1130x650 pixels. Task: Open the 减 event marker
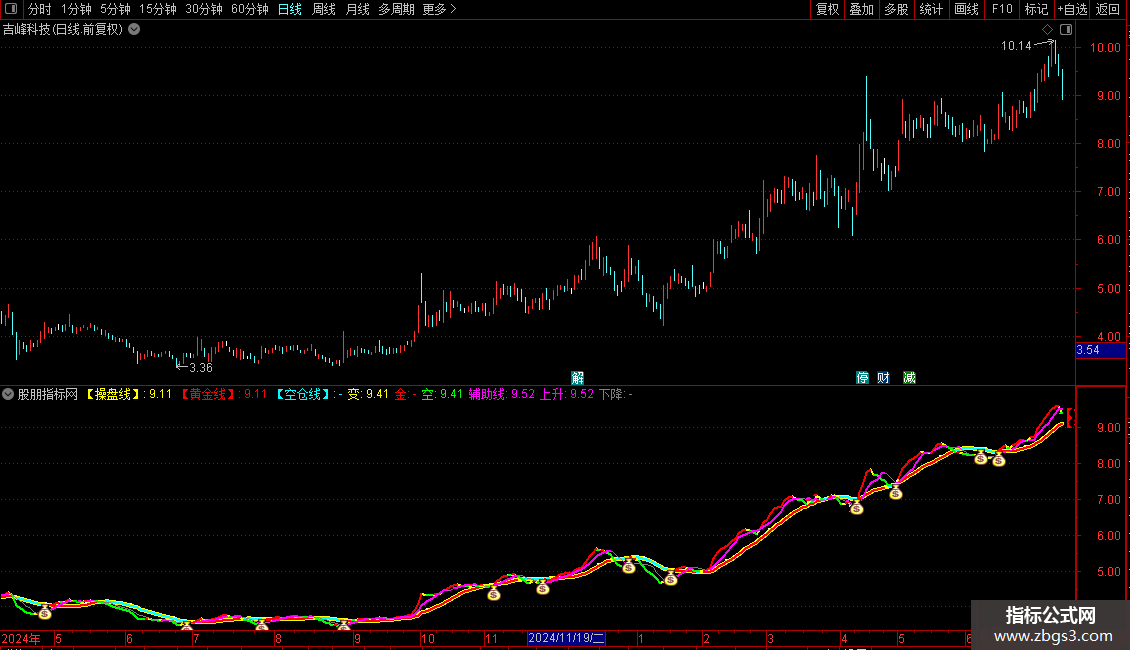pos(909,378)
